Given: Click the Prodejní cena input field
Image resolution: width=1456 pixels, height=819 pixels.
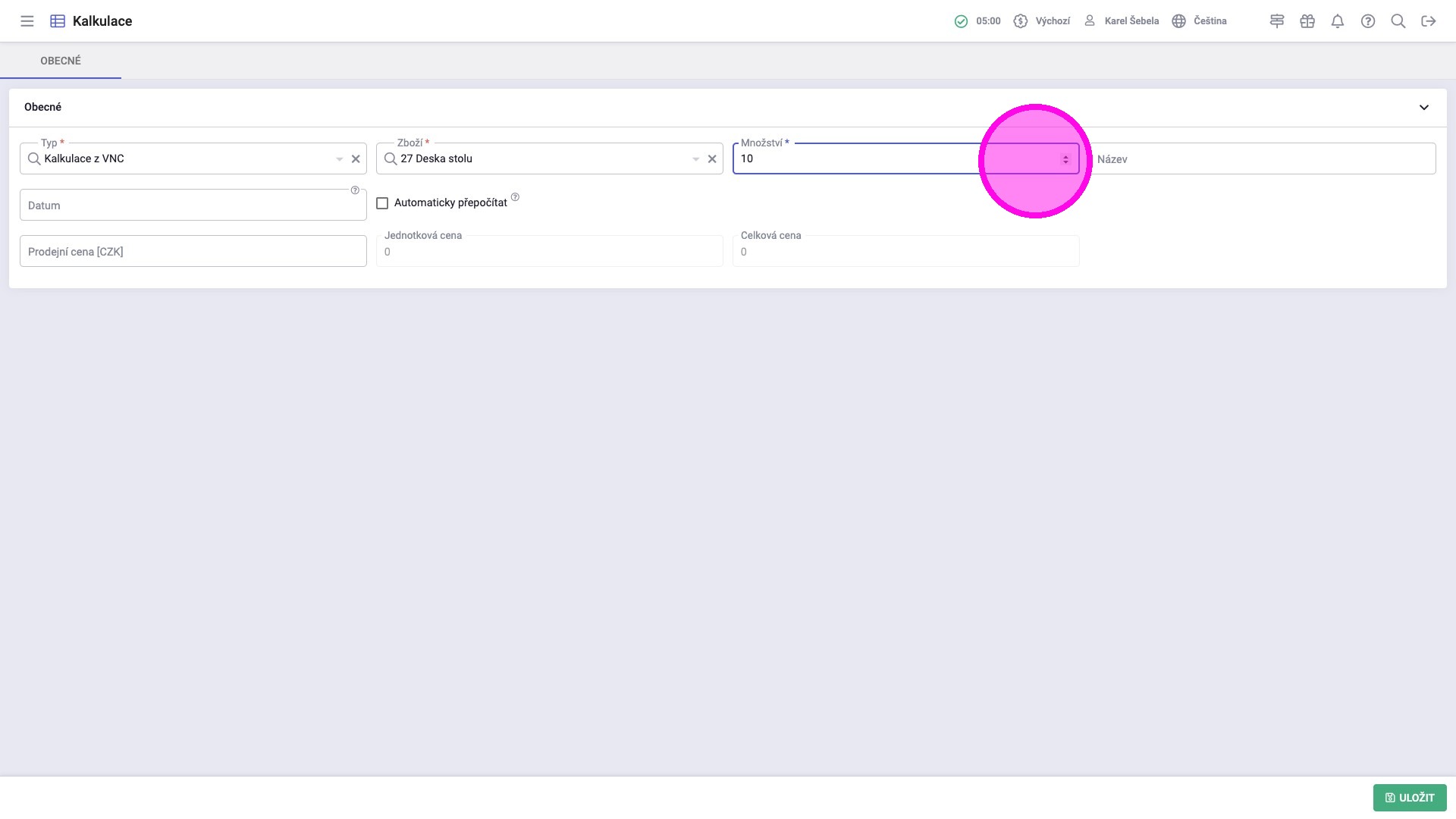Looking at the screenshot, I should point(193,252).
